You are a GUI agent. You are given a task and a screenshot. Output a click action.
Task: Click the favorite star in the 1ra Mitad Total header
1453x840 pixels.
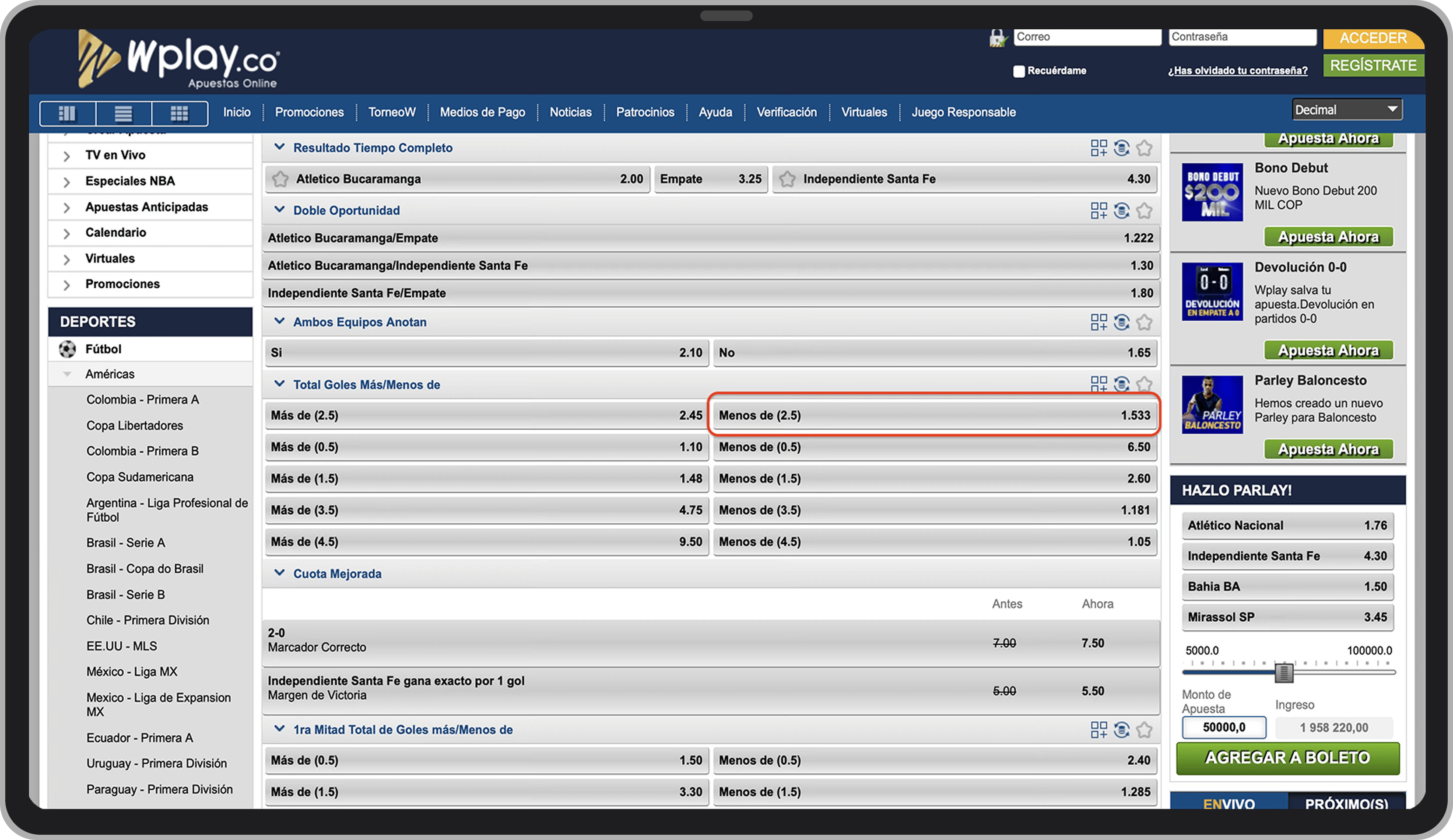tap(1144, 730)
